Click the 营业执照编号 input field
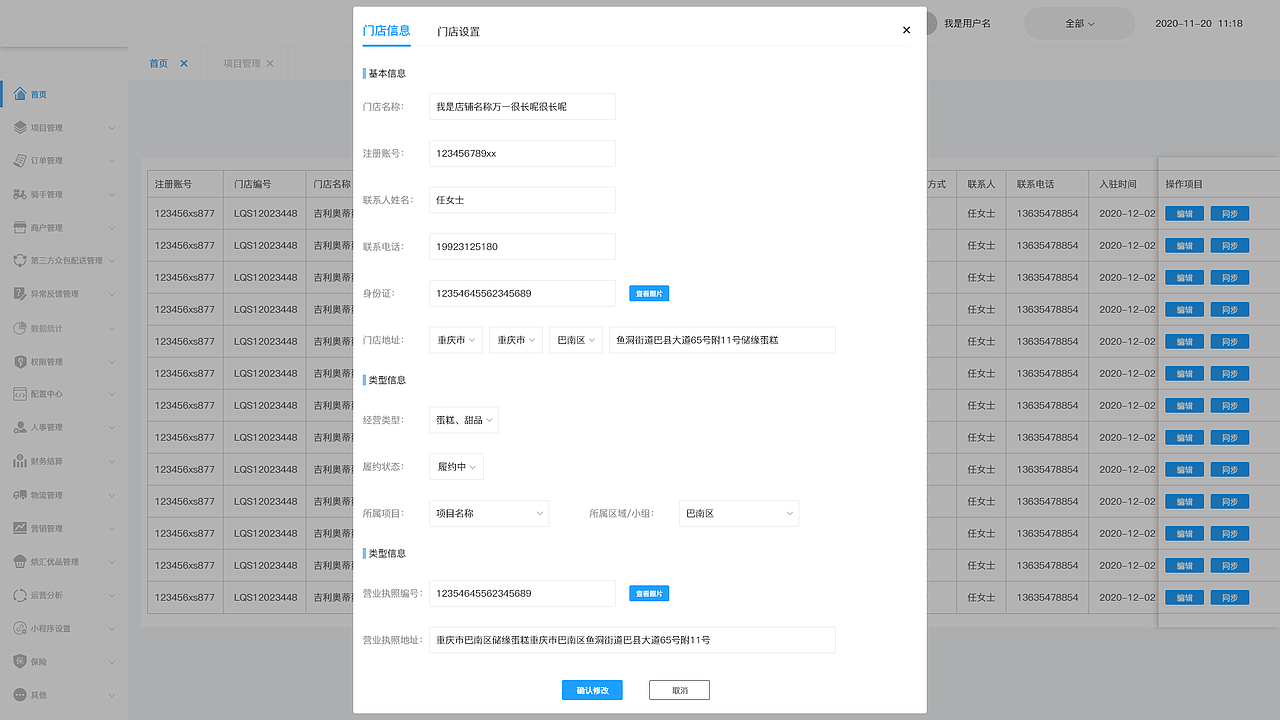The width and height of the screenshot is (1280, 720). (x=522, y=593)
